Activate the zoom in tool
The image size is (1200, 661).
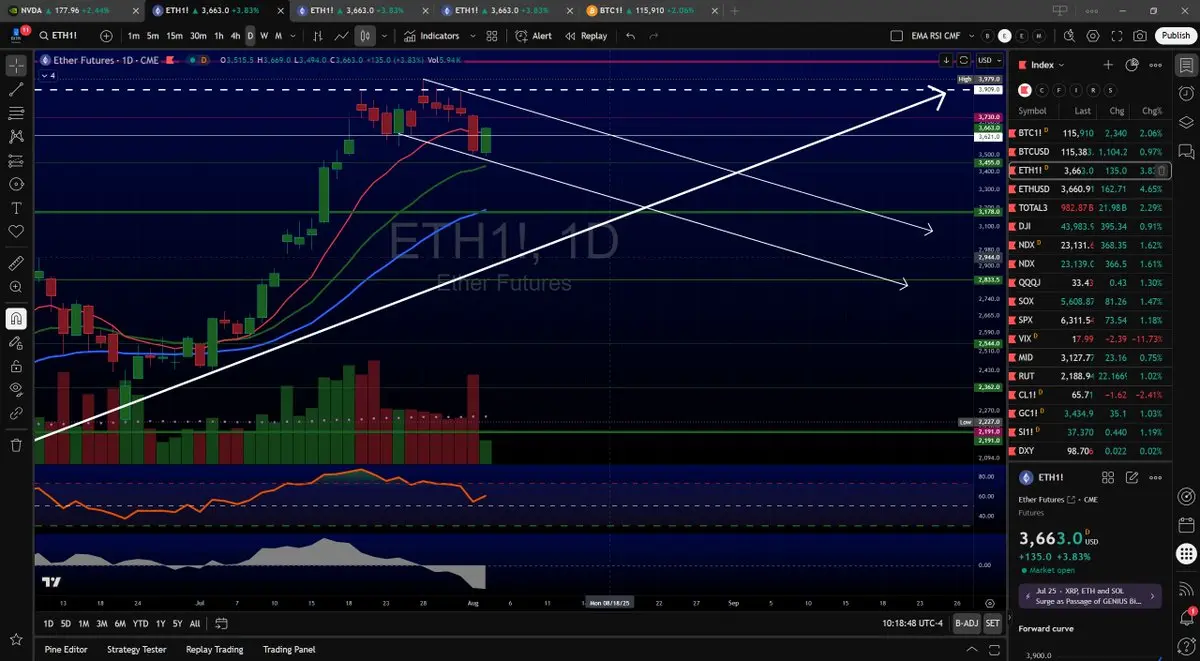point(16,287)
